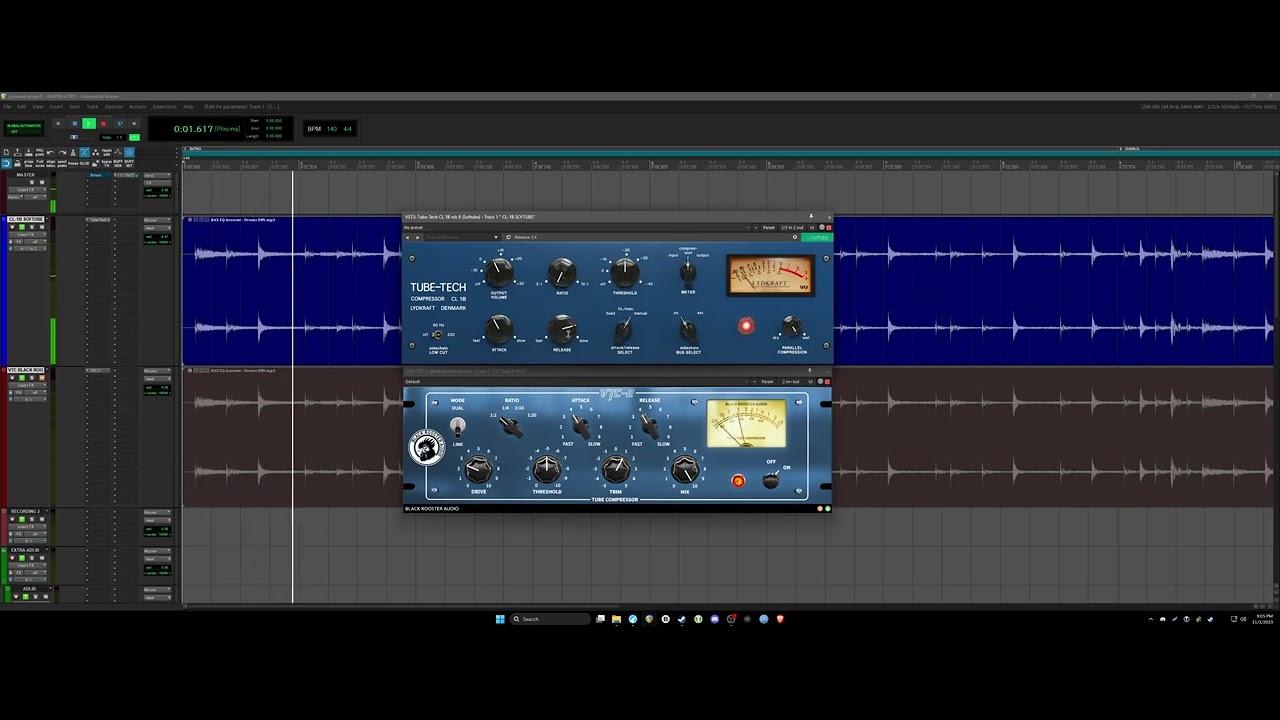
Task: Click the freeze toolbar button
Action: (x=73, y=164)
